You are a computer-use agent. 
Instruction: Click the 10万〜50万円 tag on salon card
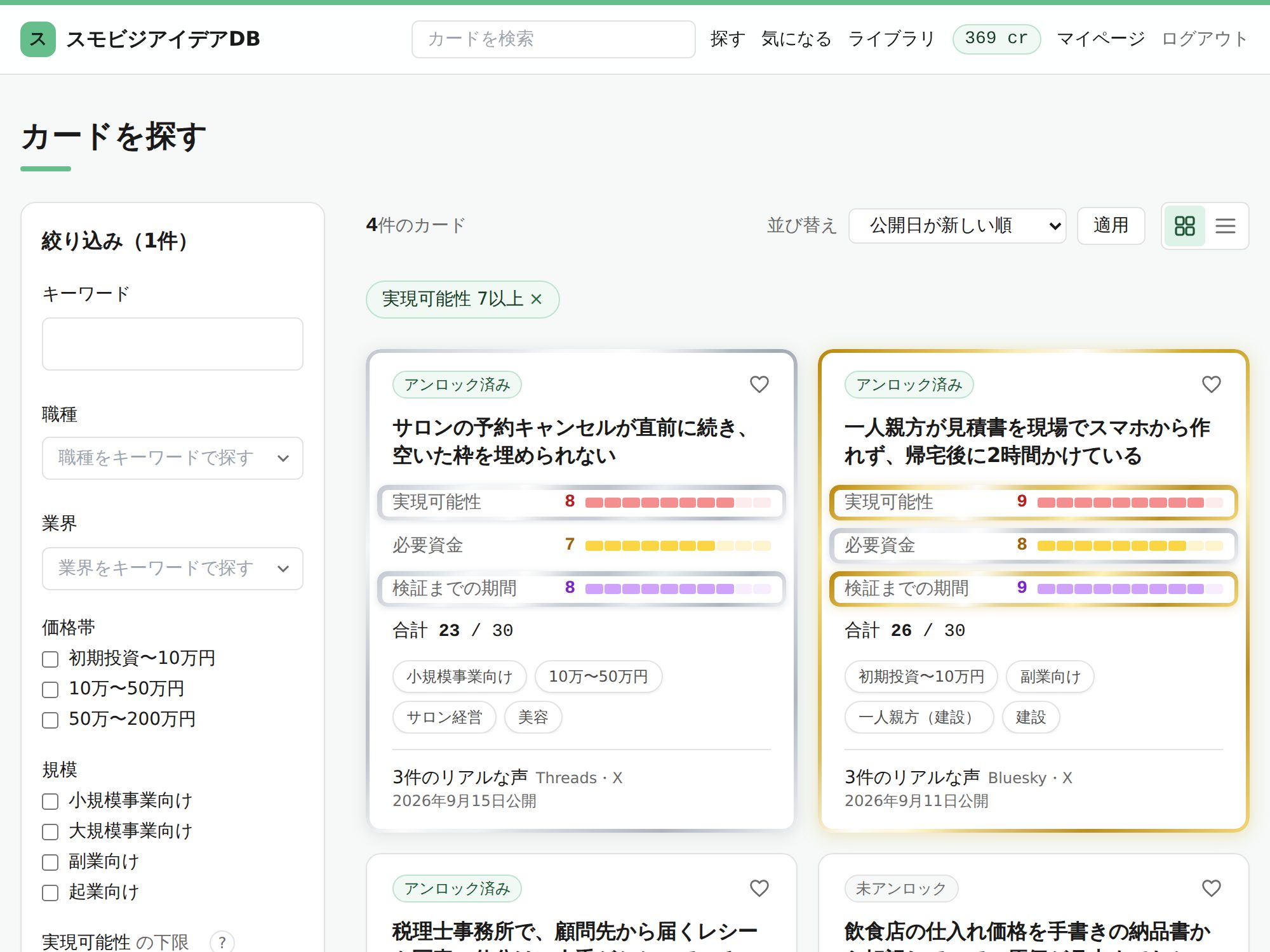[x=599, y=677]
